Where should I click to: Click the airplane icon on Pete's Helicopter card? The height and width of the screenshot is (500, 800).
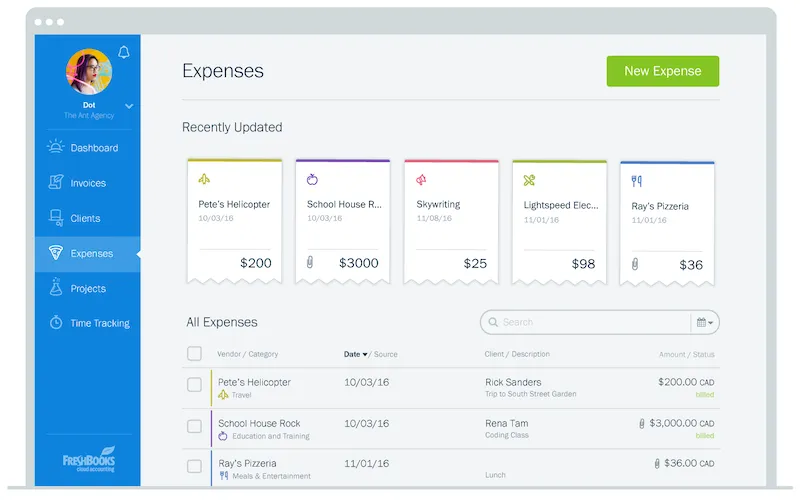coord(204,180)
